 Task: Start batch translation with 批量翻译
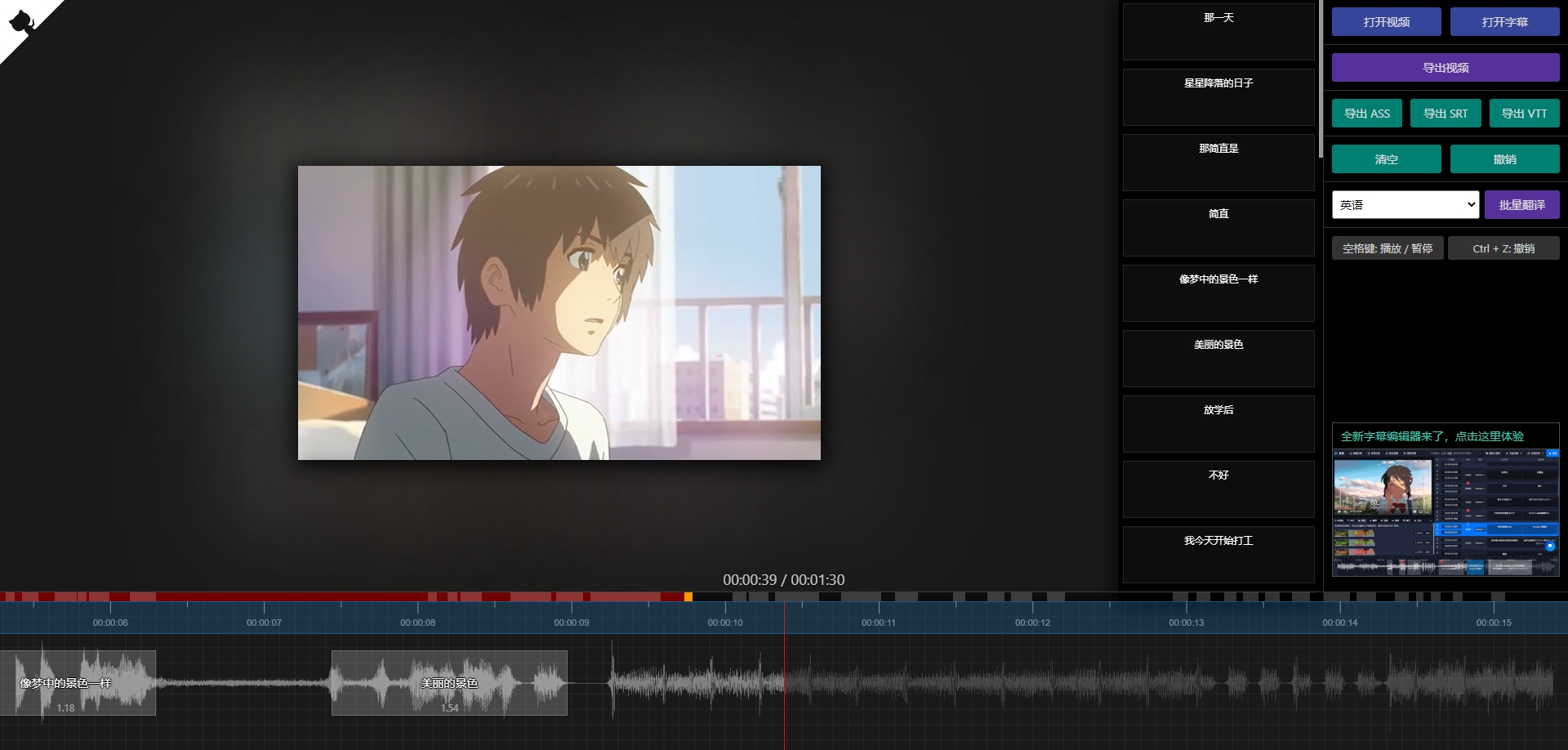(x=1521, y=205)
